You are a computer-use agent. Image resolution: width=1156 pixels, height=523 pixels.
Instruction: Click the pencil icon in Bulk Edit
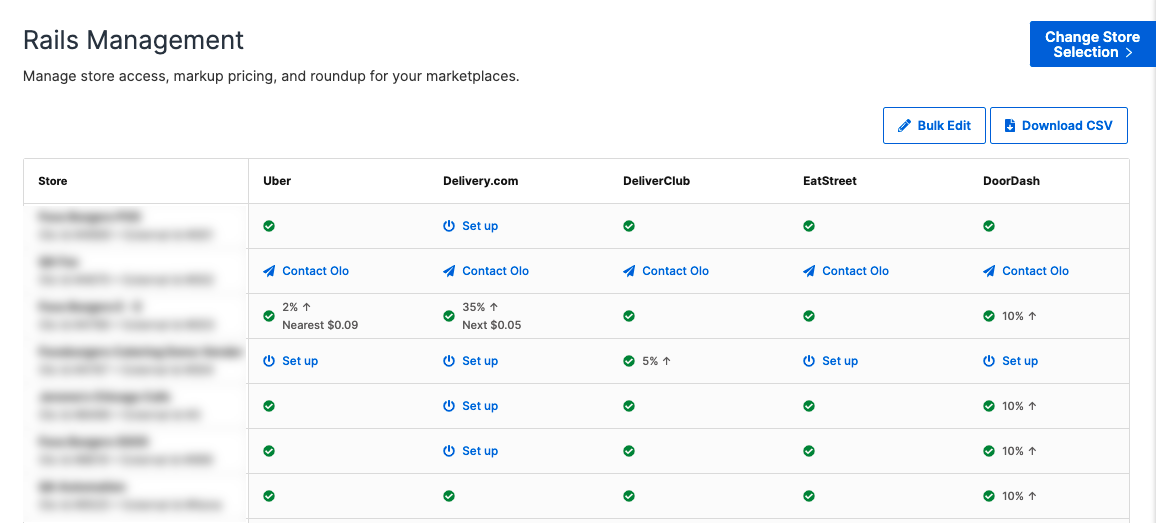point(904,126)
